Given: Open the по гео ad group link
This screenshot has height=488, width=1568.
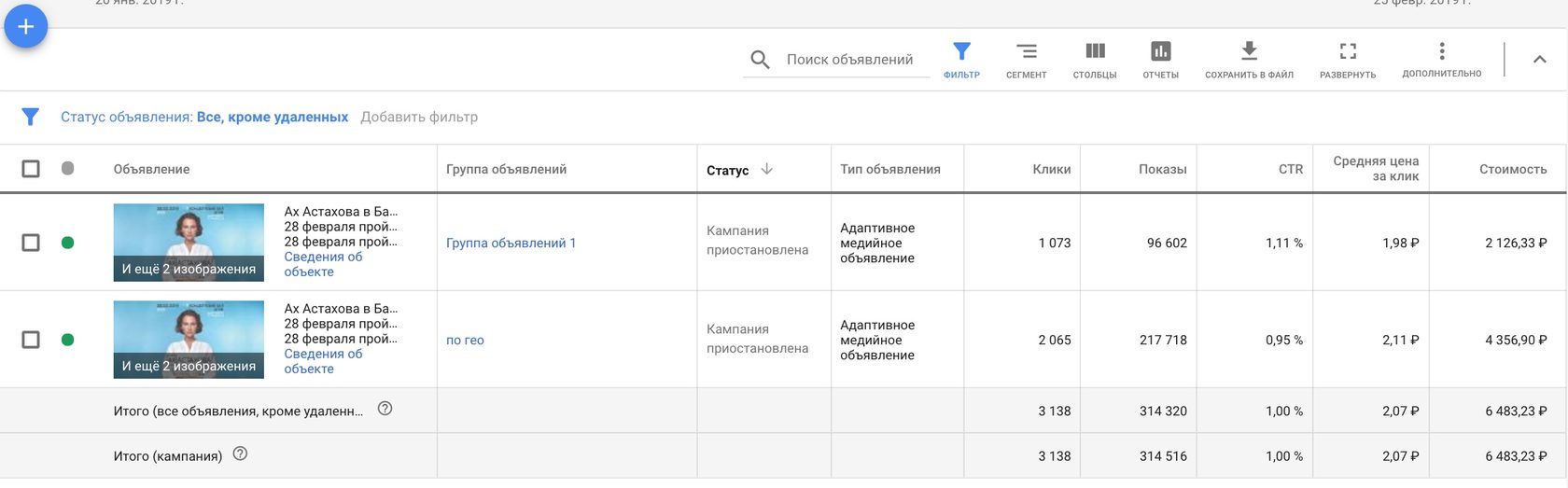Looking at the screenshot, I should (465, 340).
